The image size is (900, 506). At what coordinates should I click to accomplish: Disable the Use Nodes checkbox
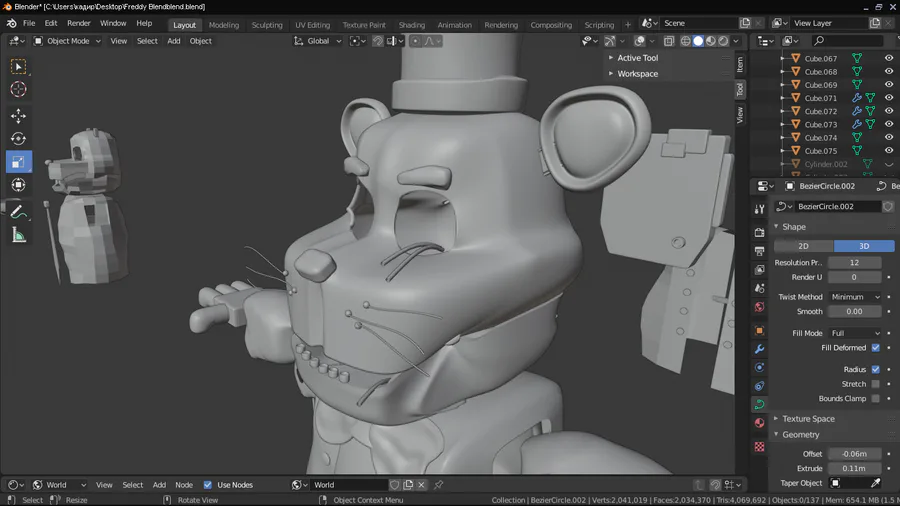click(x=208, y=485)
